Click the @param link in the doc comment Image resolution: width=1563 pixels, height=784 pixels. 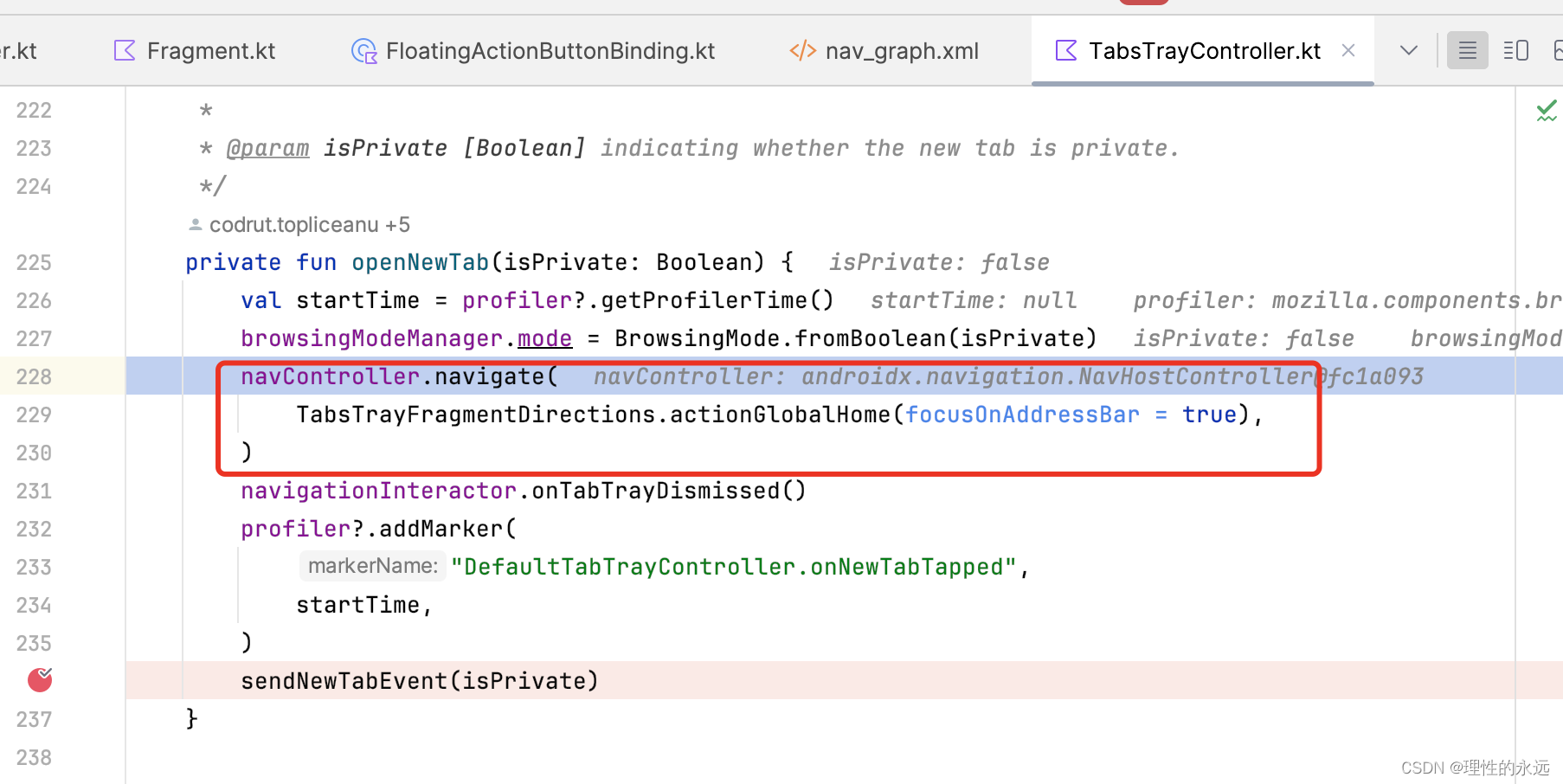pyautogui.click(x=268, y=148)
